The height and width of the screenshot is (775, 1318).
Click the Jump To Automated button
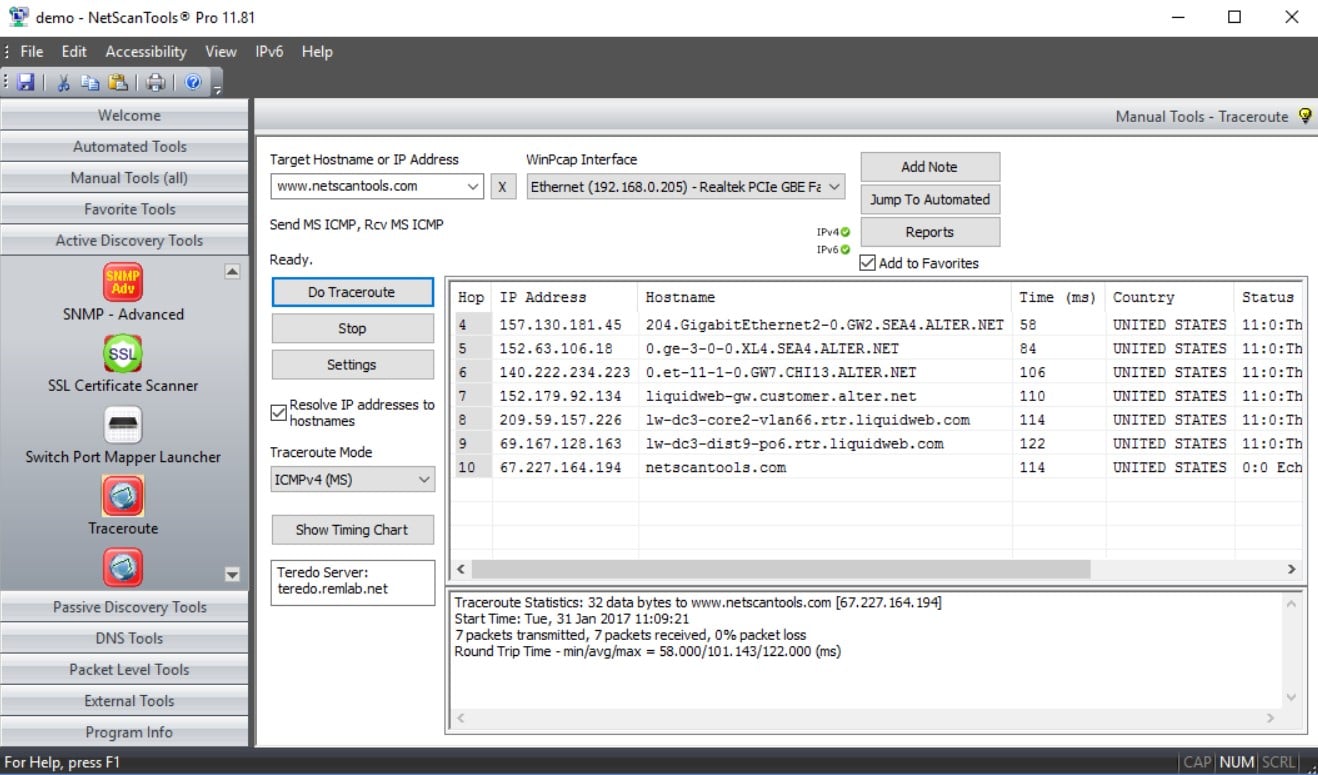[929, 199]
